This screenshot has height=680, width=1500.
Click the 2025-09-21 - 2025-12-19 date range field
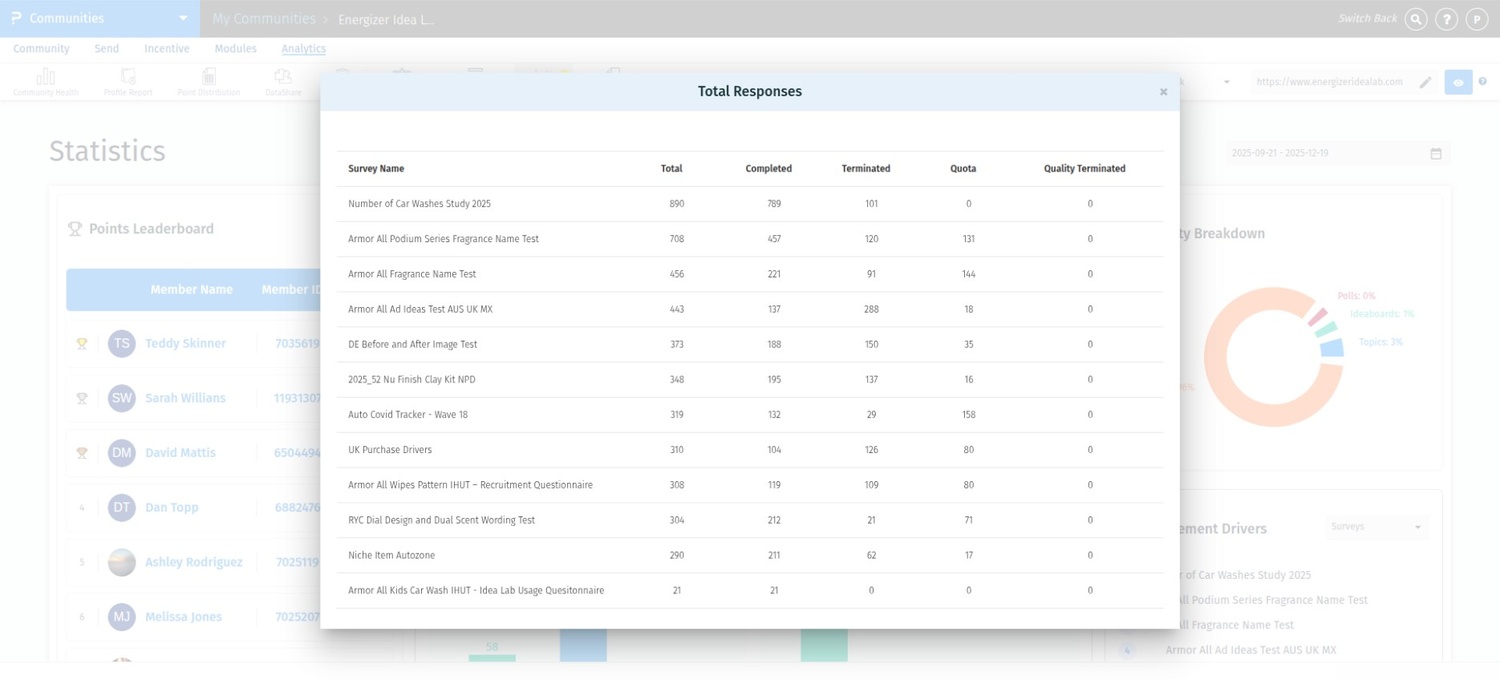point(1337,153)
